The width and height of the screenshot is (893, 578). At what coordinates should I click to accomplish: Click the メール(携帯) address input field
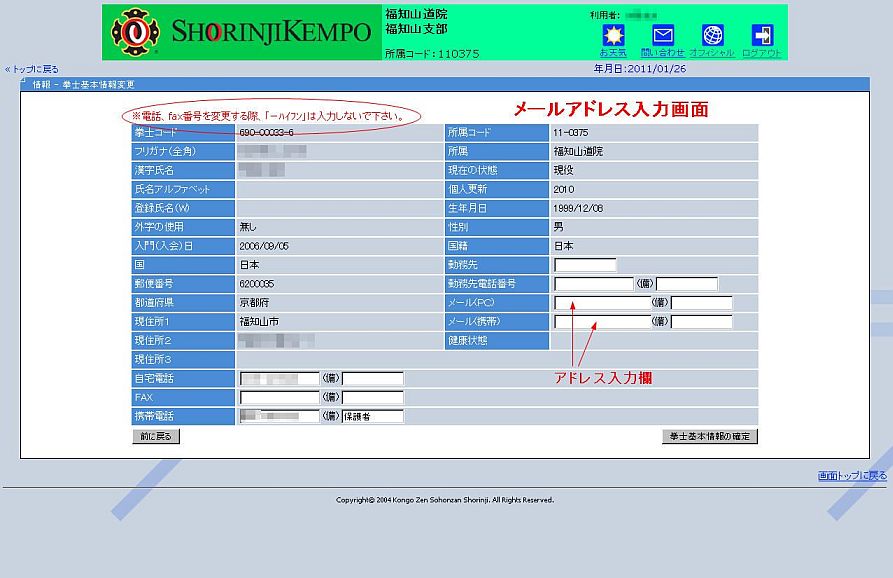[600, 322]
